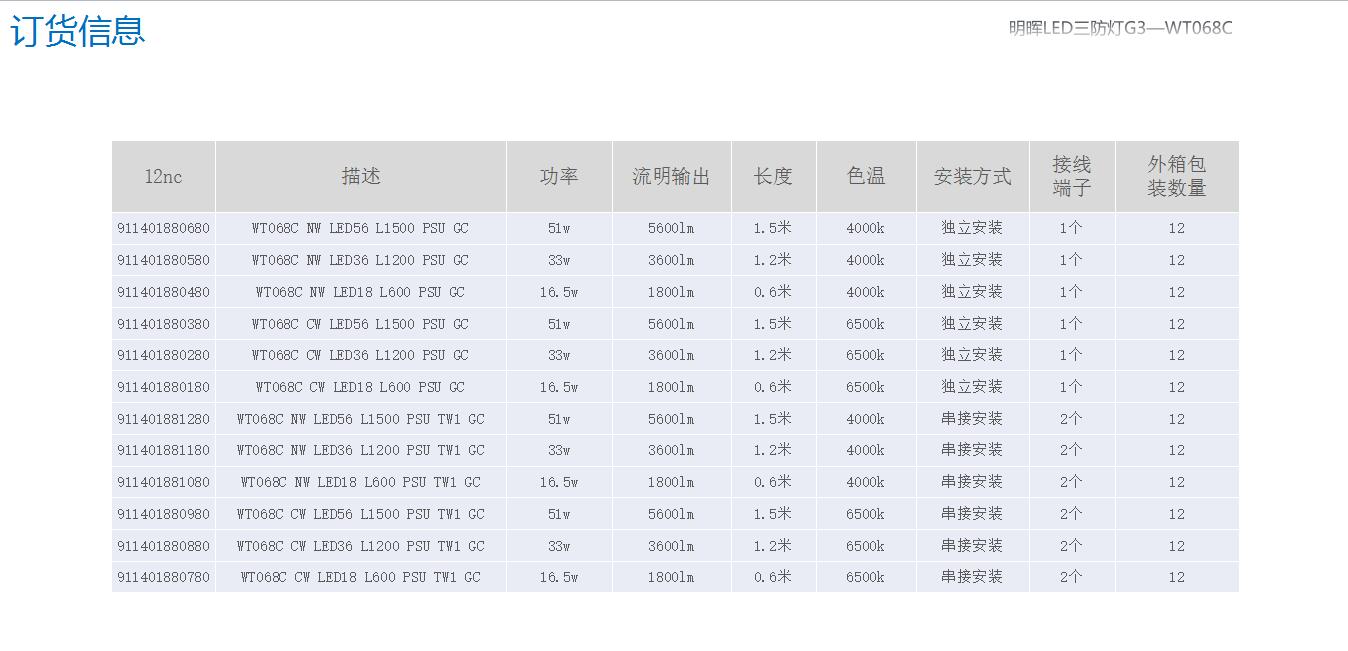Viewport: 1348px width, 651px height.
Task: Click the 功率 column header
Action: pos(559,177)
